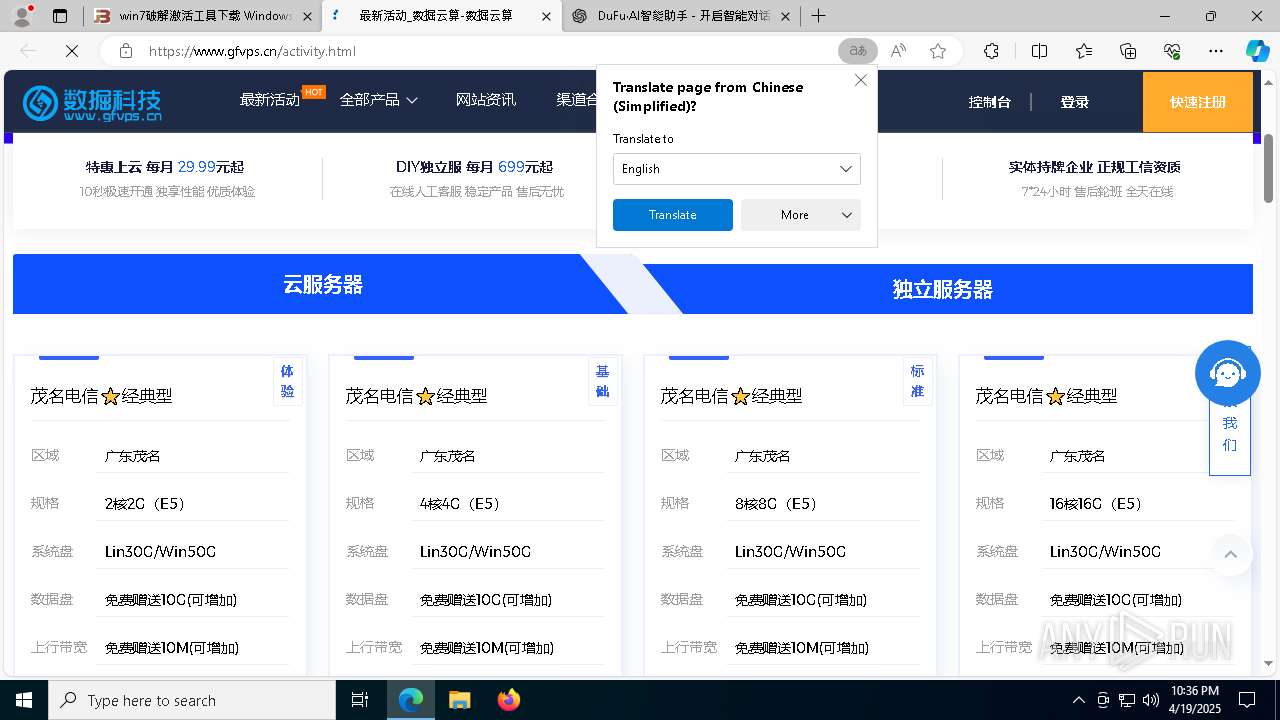Select the 体验 plan card title
Viewport: 1280px width, 720px height.
pos(101,396)
